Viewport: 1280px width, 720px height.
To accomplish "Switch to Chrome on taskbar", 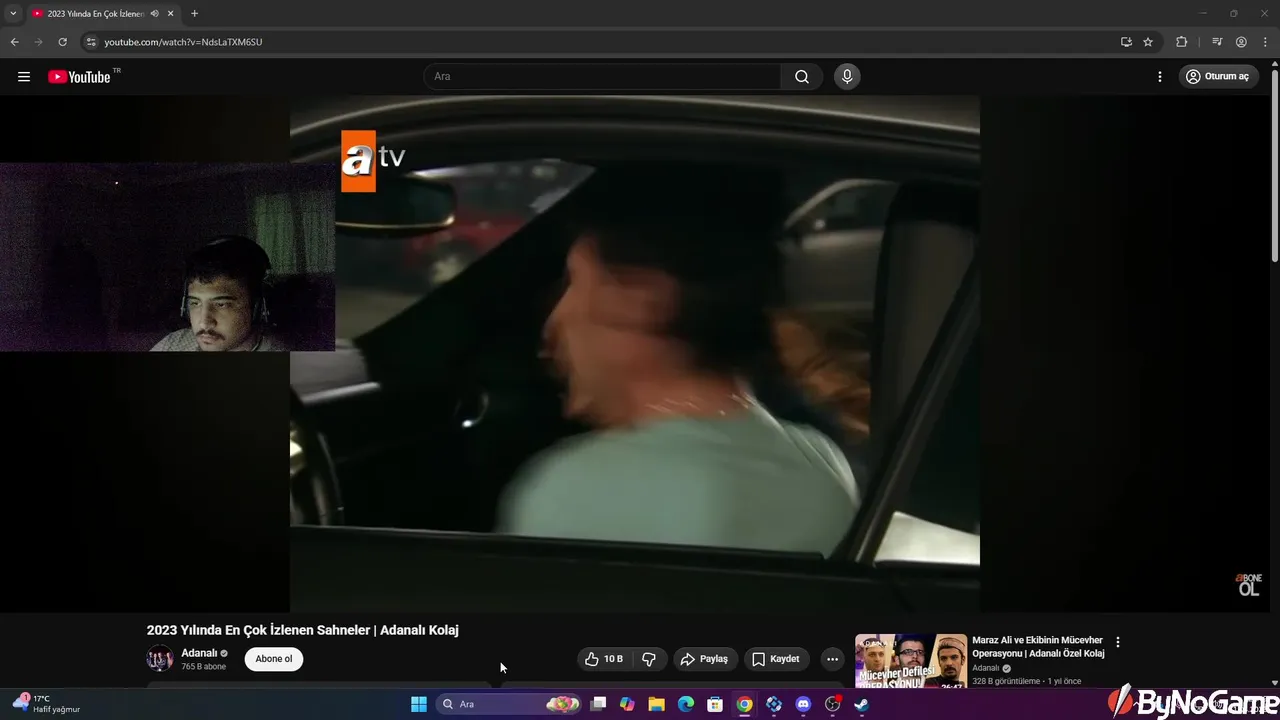I will pos(744,704).
